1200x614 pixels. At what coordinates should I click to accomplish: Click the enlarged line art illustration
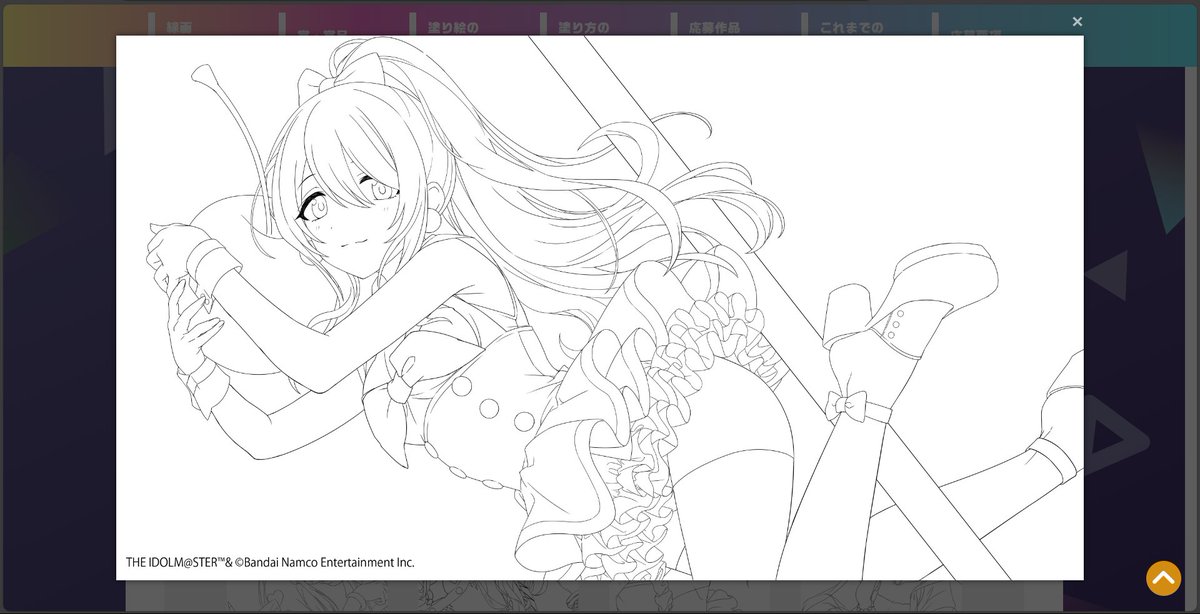600,308
